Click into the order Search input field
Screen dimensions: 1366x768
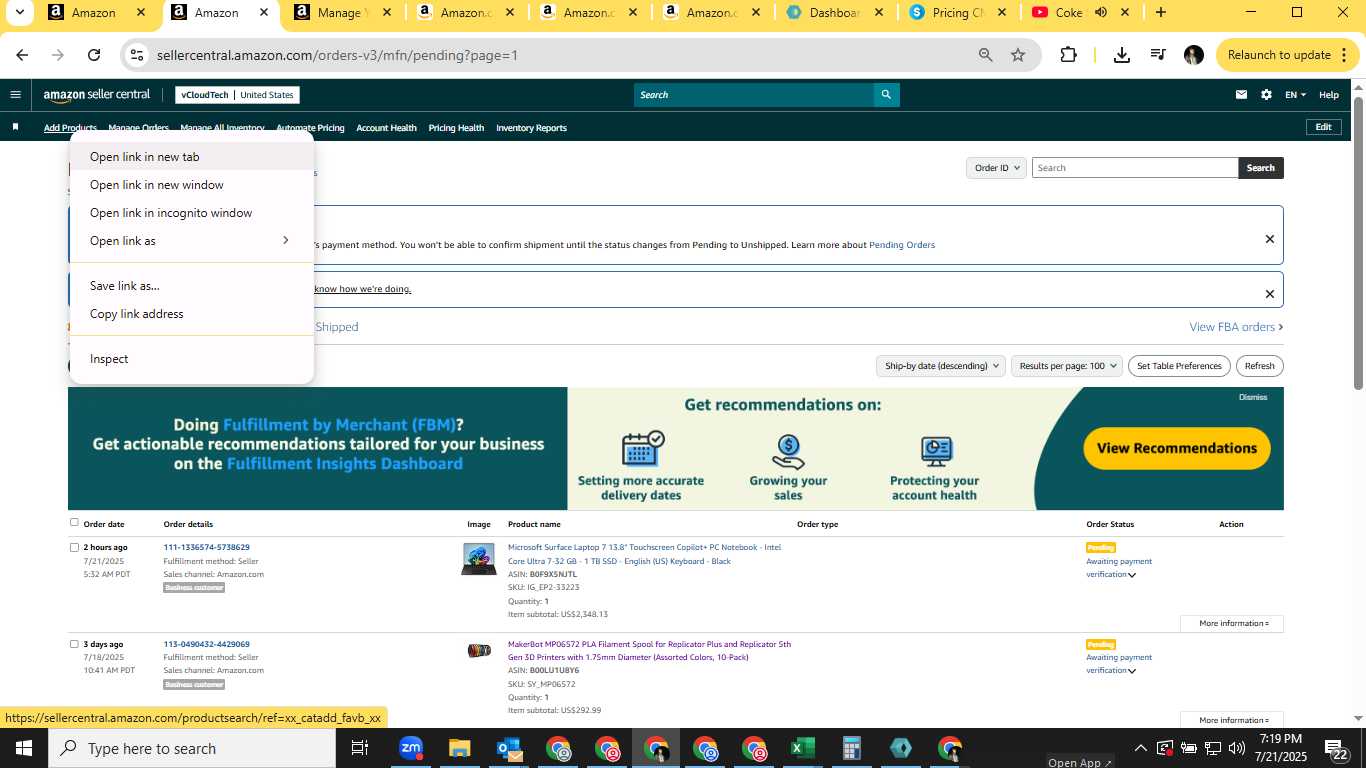point(1135,168)
